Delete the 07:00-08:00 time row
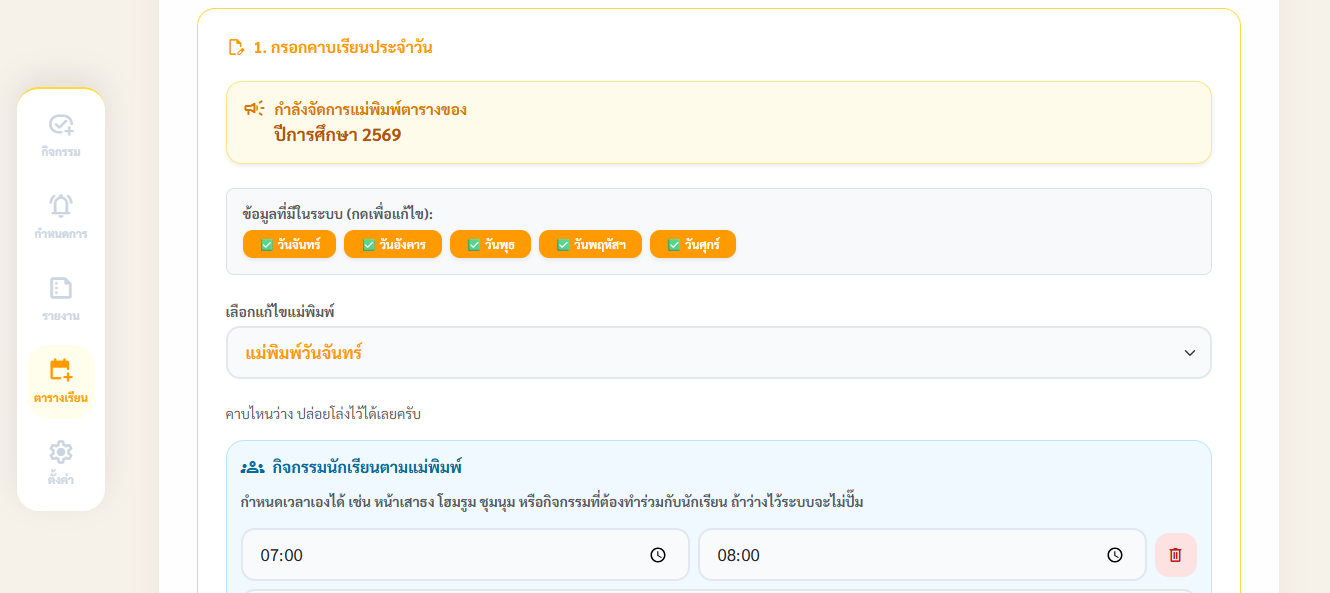The image size is (1330, 593). 1175,555
